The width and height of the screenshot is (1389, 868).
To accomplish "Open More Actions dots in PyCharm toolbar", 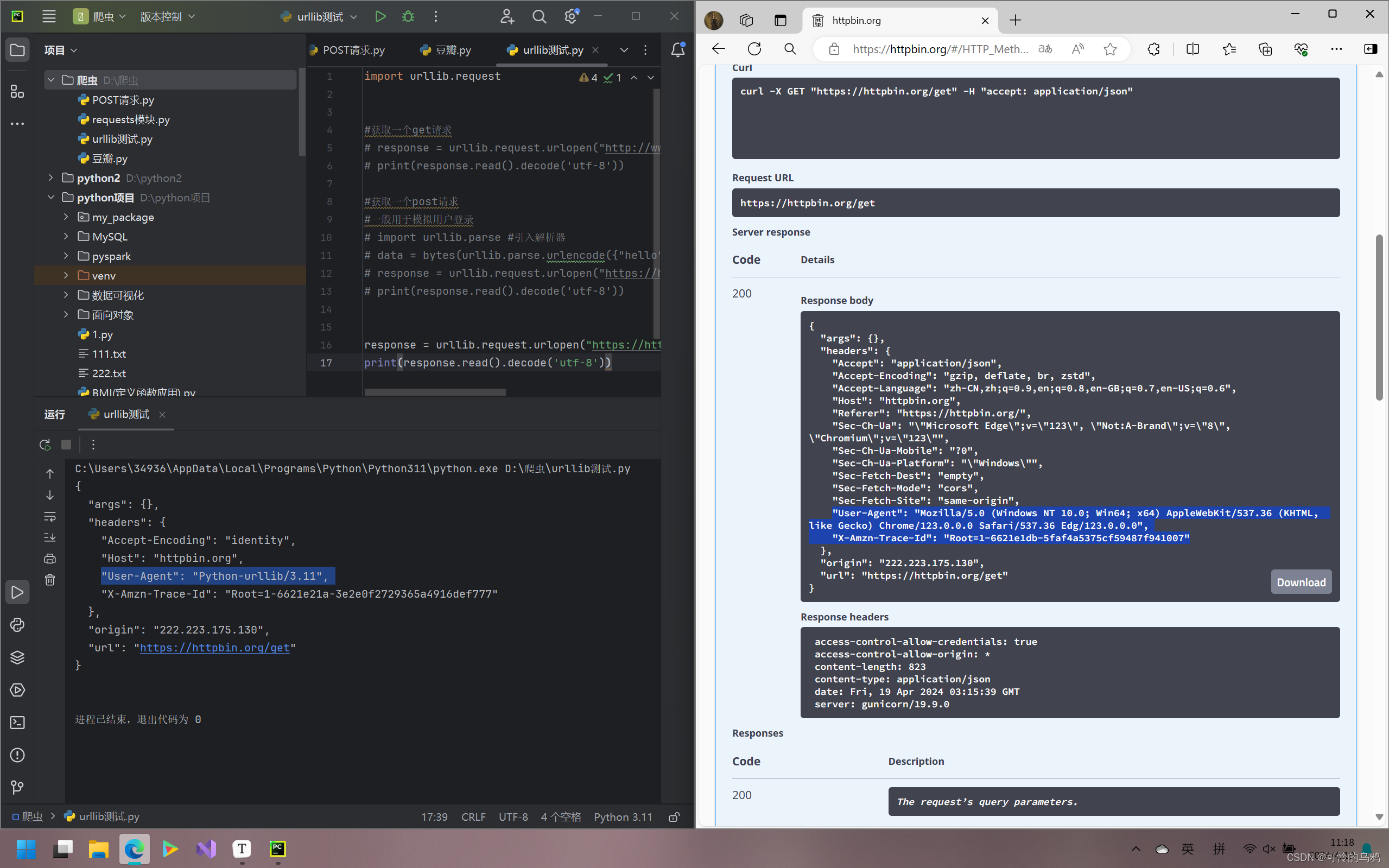I will point(436,17).
